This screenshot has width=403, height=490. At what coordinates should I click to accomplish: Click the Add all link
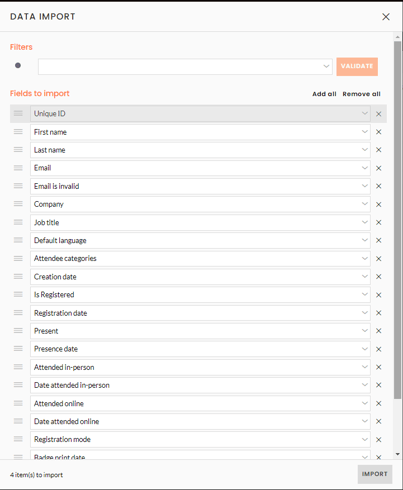324,94
